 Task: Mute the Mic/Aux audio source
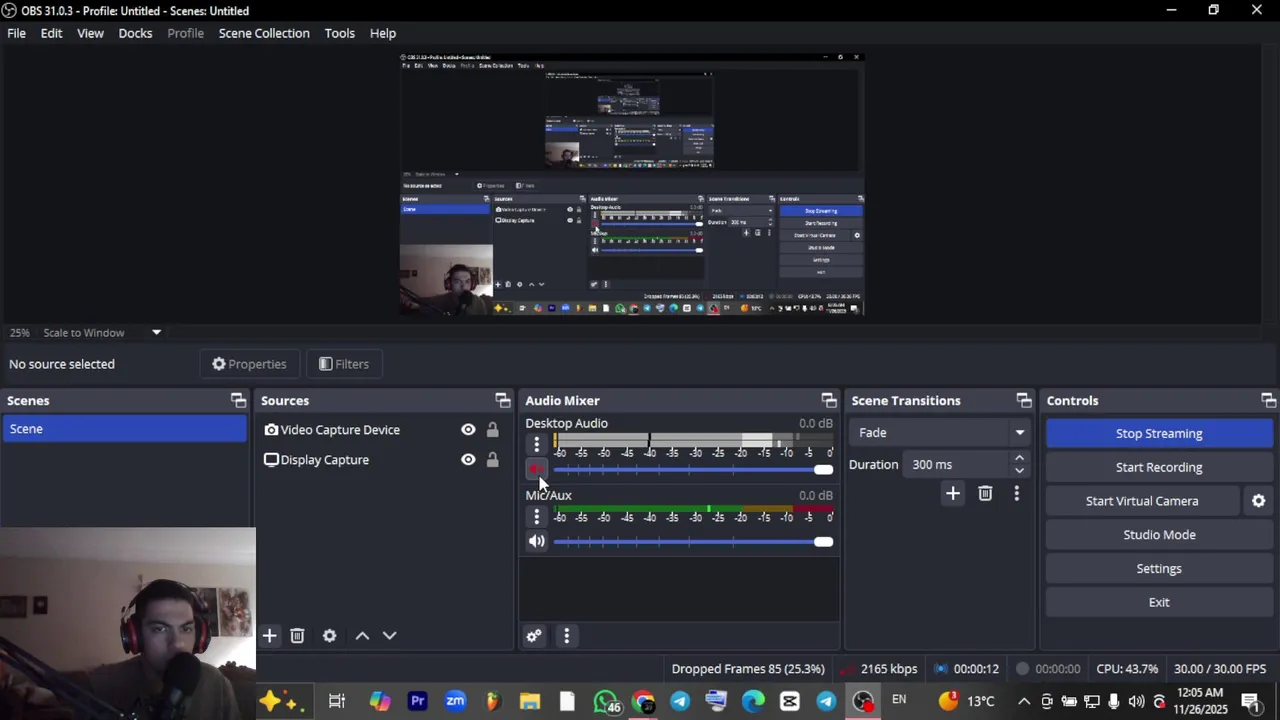536,542
